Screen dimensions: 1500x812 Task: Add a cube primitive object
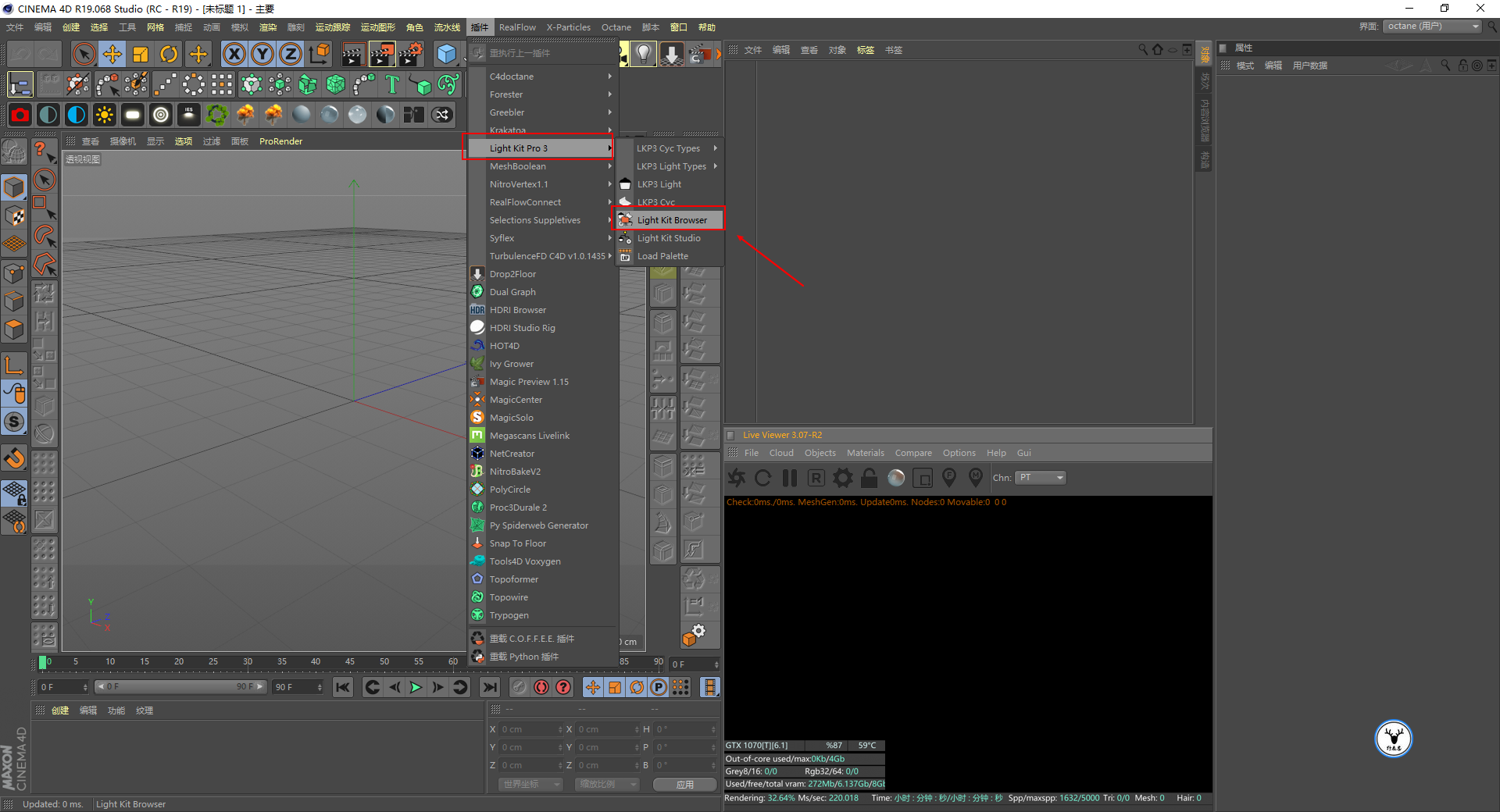447,54
